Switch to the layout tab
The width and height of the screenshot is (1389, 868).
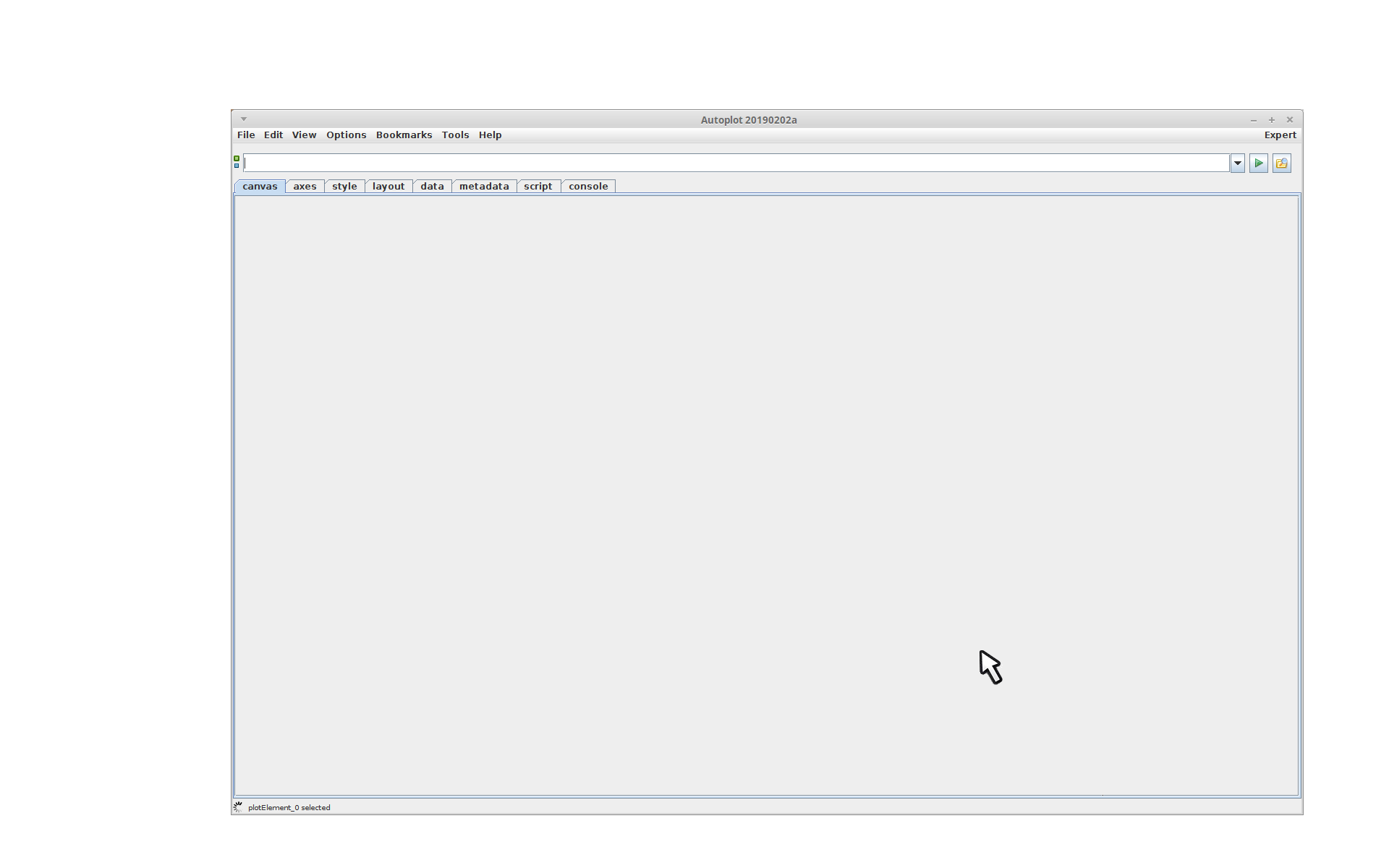(388, 187)
